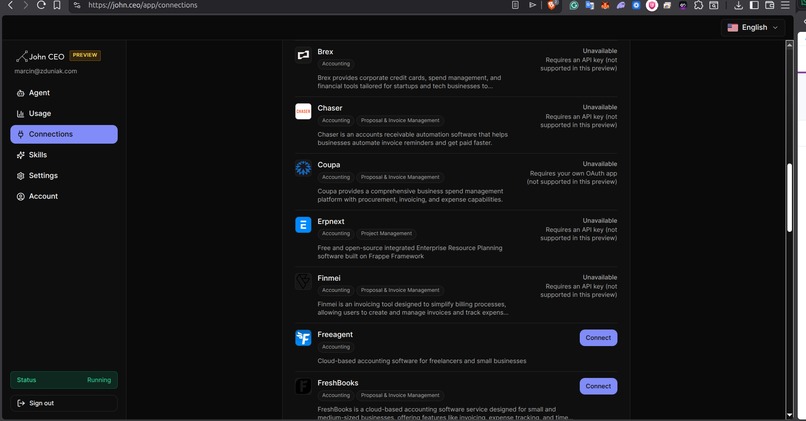Open Google Translate extension icon
Viewport: 806px width, 421px height.
[590, 5]
